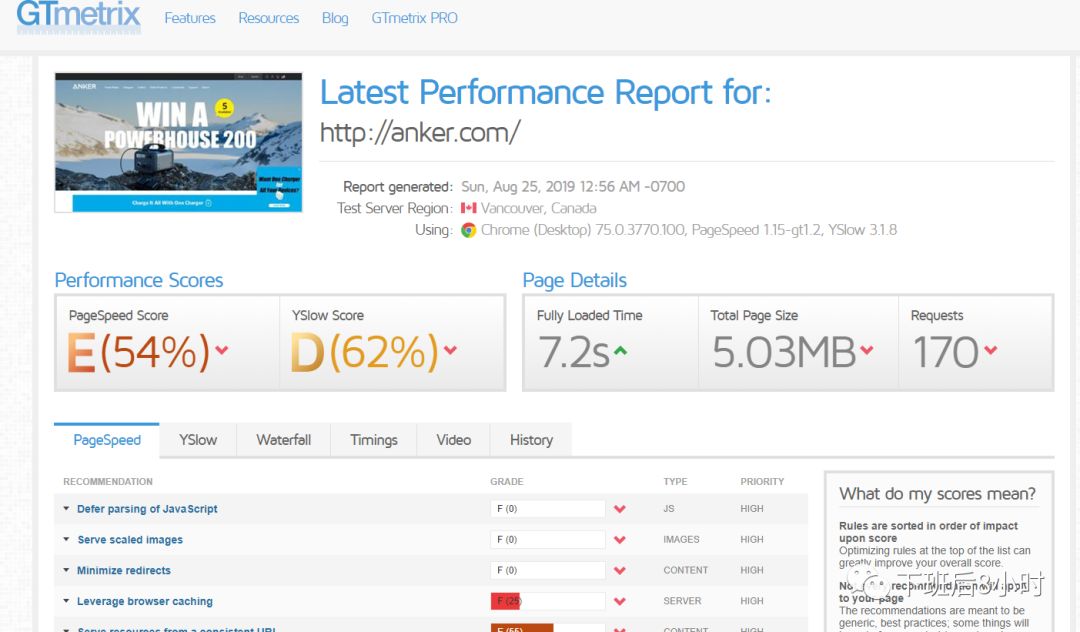Go to the Blog page
This screenshot has width=1080, height=632.
pyautogui.click(x=335, y=18)
